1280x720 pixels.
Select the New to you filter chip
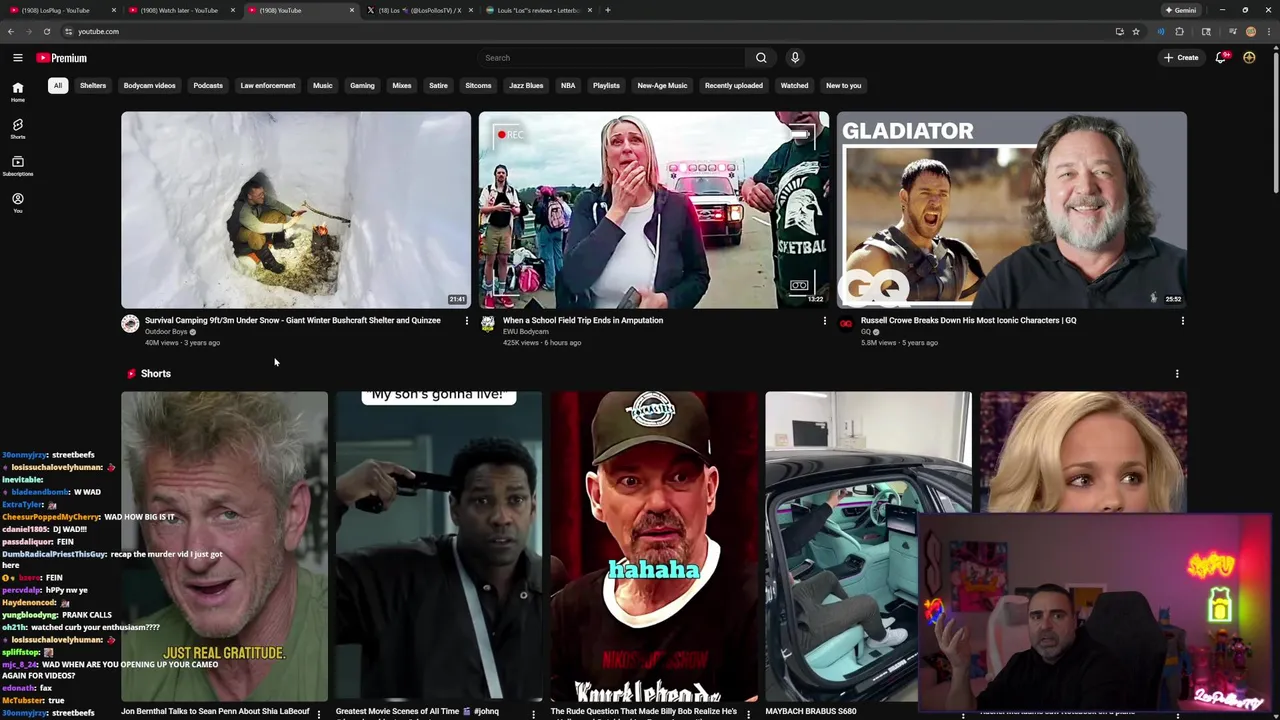pyautogui.click(x=843, y=86)
